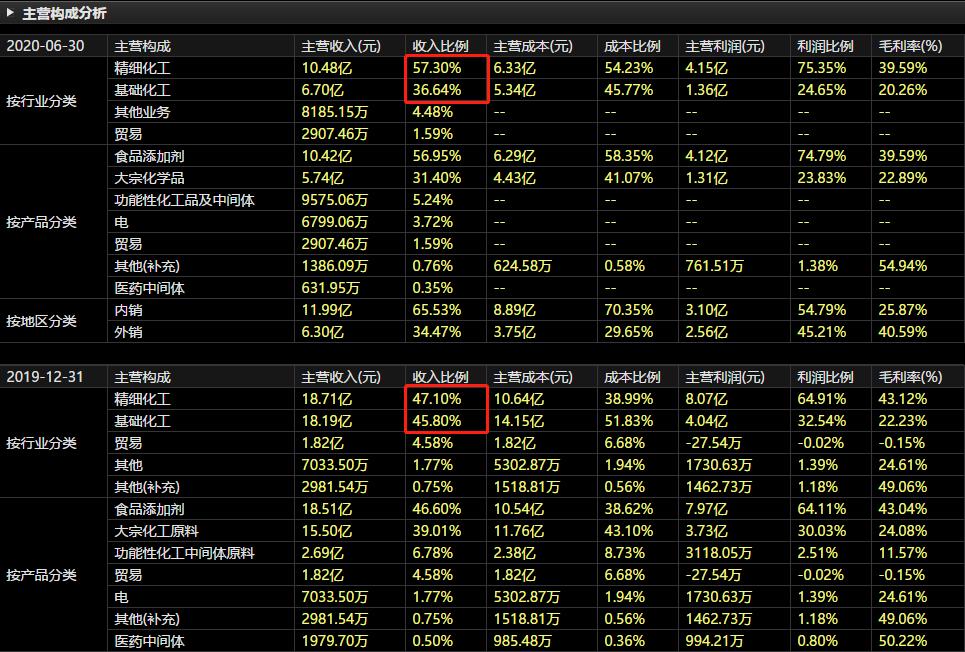This screenshot has height=652, width=965.
Task: Click 外销 gross margin 40.59%
Action: click(x=903, y=332)
